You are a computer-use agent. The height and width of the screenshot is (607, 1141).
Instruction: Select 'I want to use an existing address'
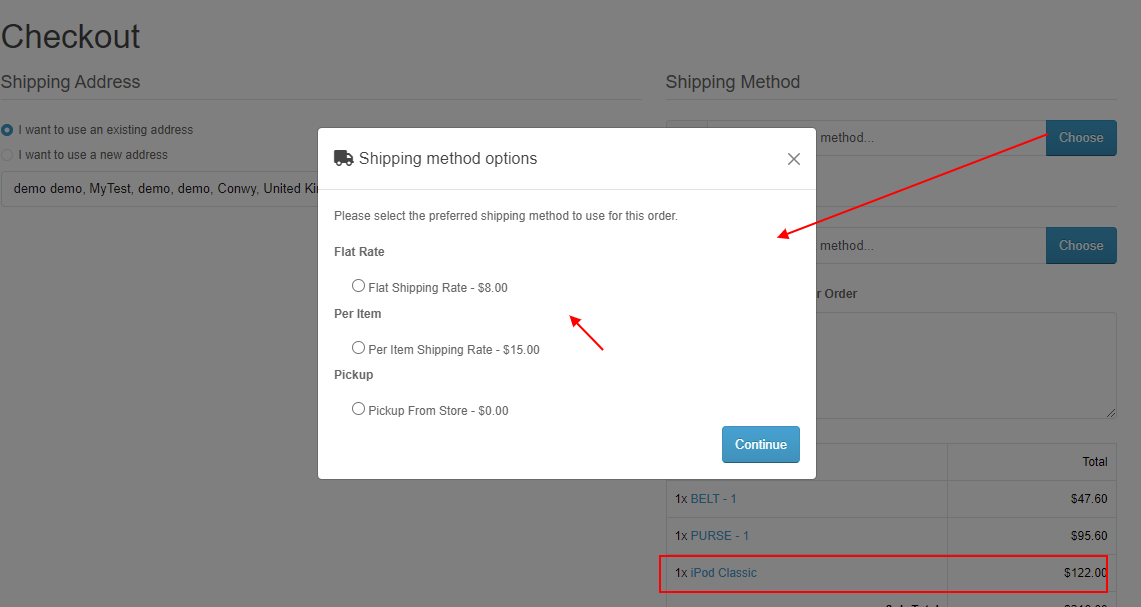(x=7, y=130)
